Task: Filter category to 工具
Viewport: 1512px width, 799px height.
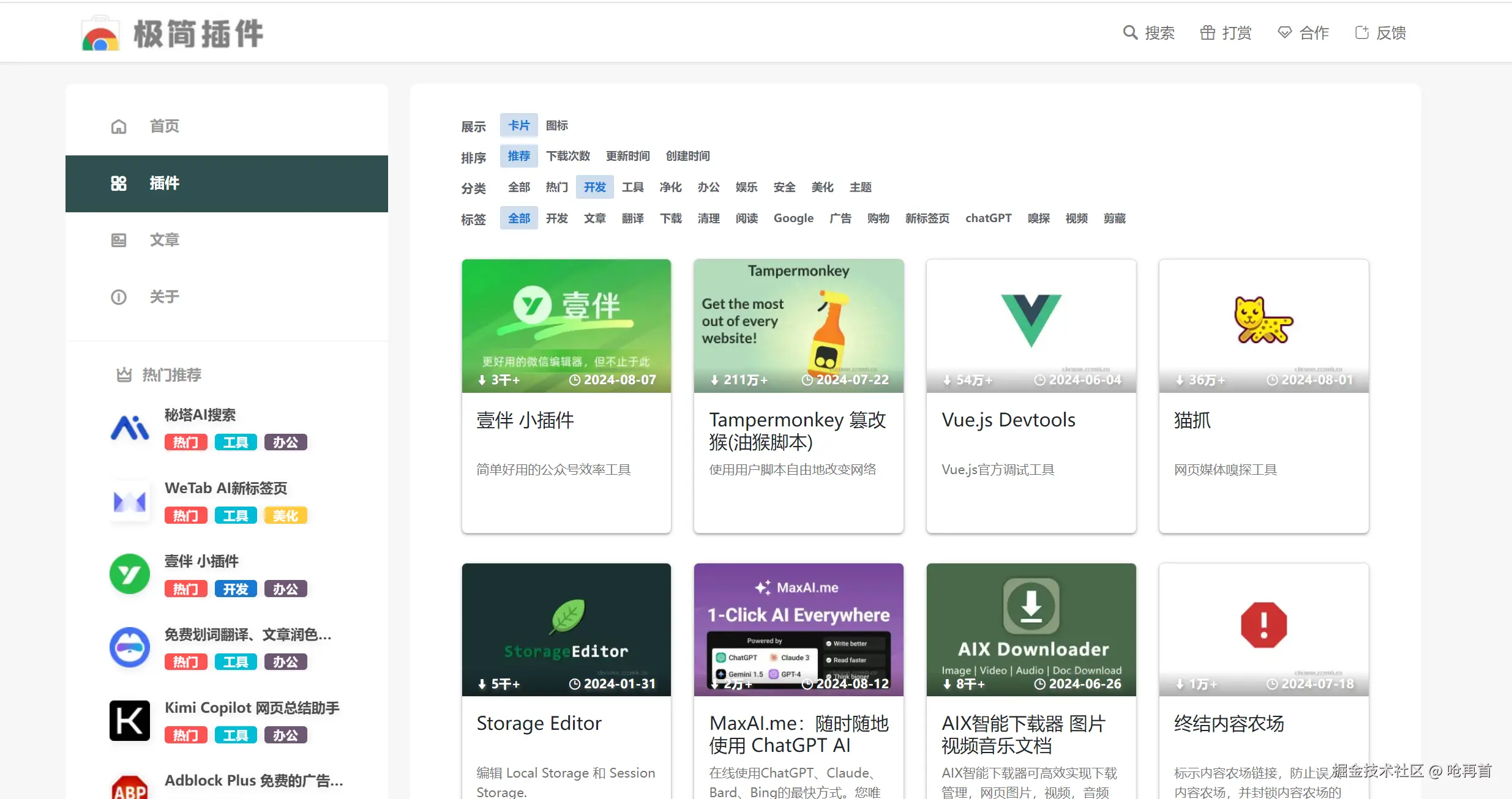Action: pyautogui.click(x=632, y=187)
